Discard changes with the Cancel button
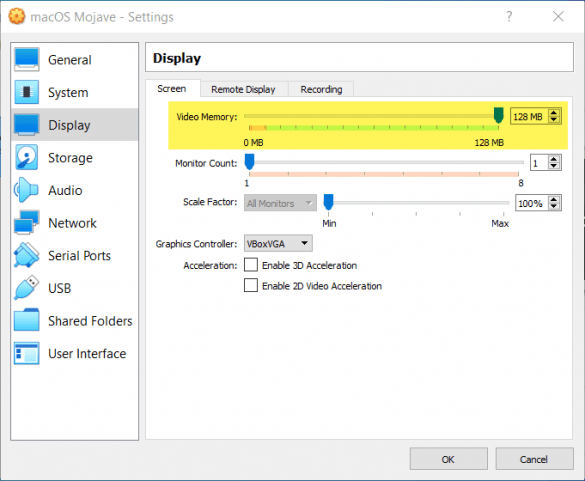Screen dimensions: 585x481 click(x=534, y=459)
